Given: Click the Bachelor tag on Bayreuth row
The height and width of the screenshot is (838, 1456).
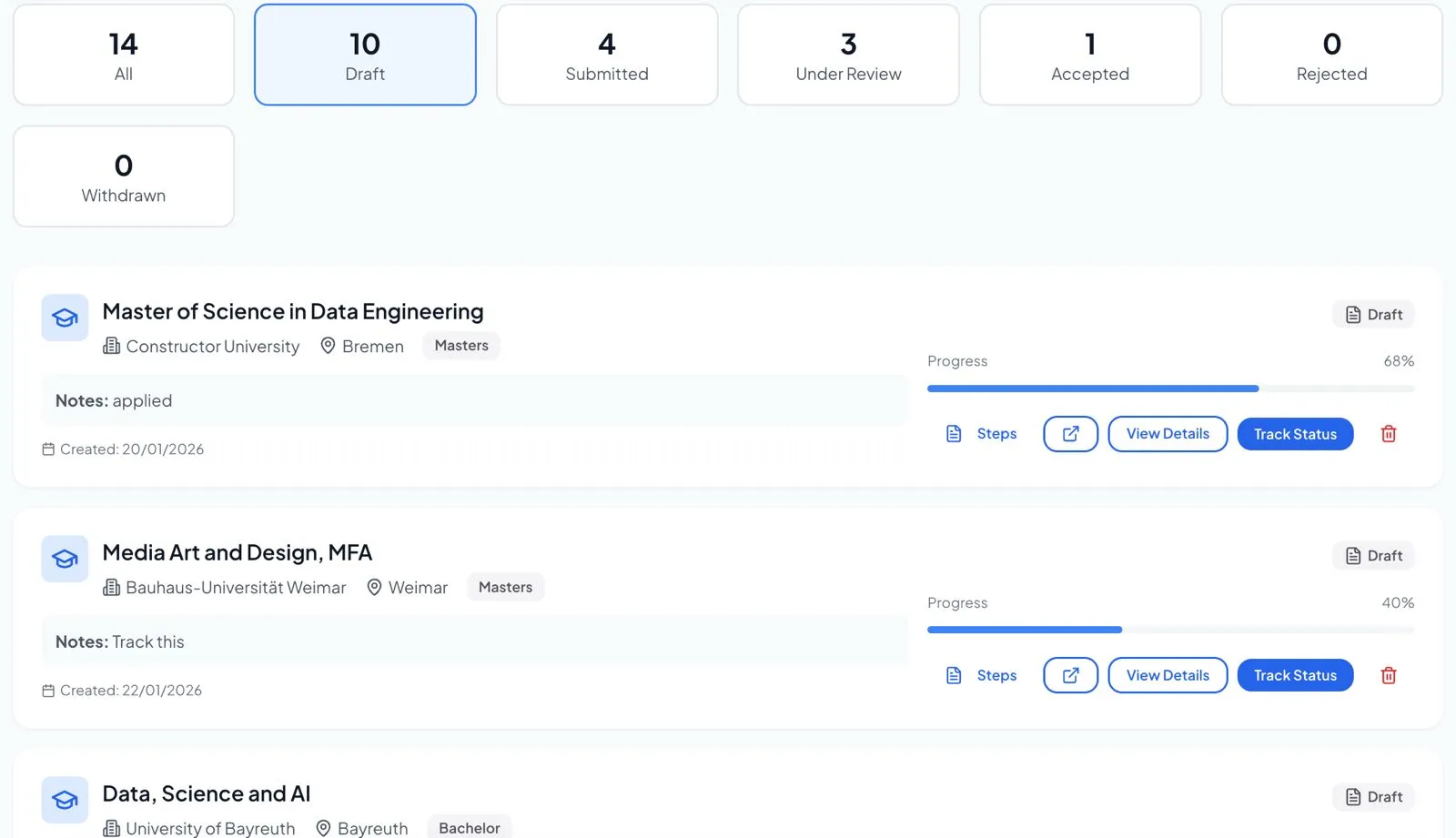Looking at the screenshot, I should (470, 828).
